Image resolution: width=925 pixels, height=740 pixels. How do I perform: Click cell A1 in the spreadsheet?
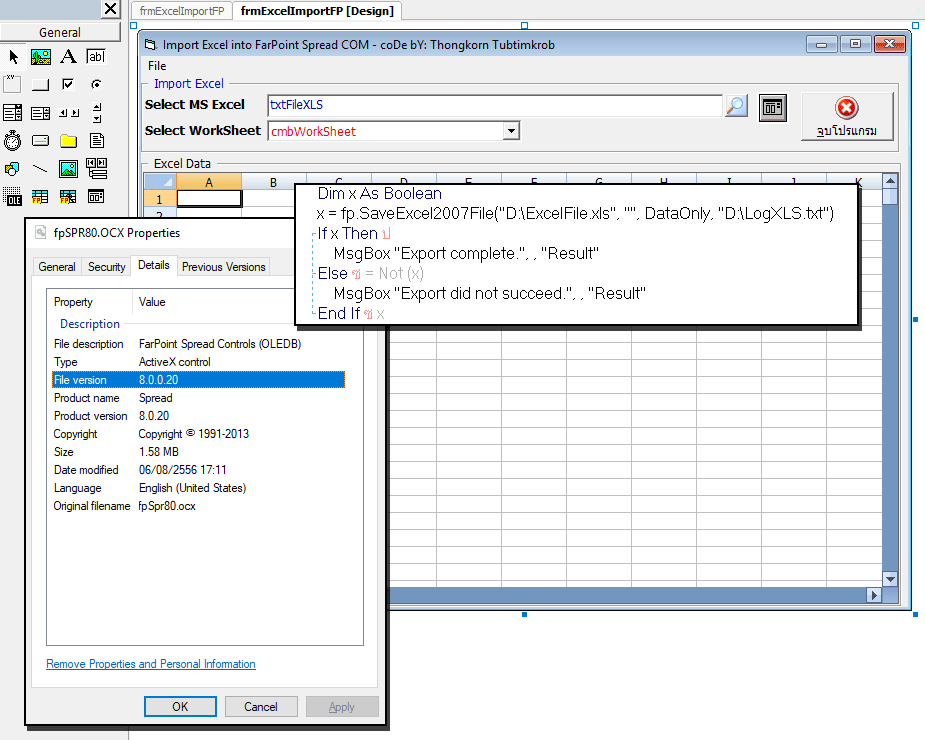(209, 199)
